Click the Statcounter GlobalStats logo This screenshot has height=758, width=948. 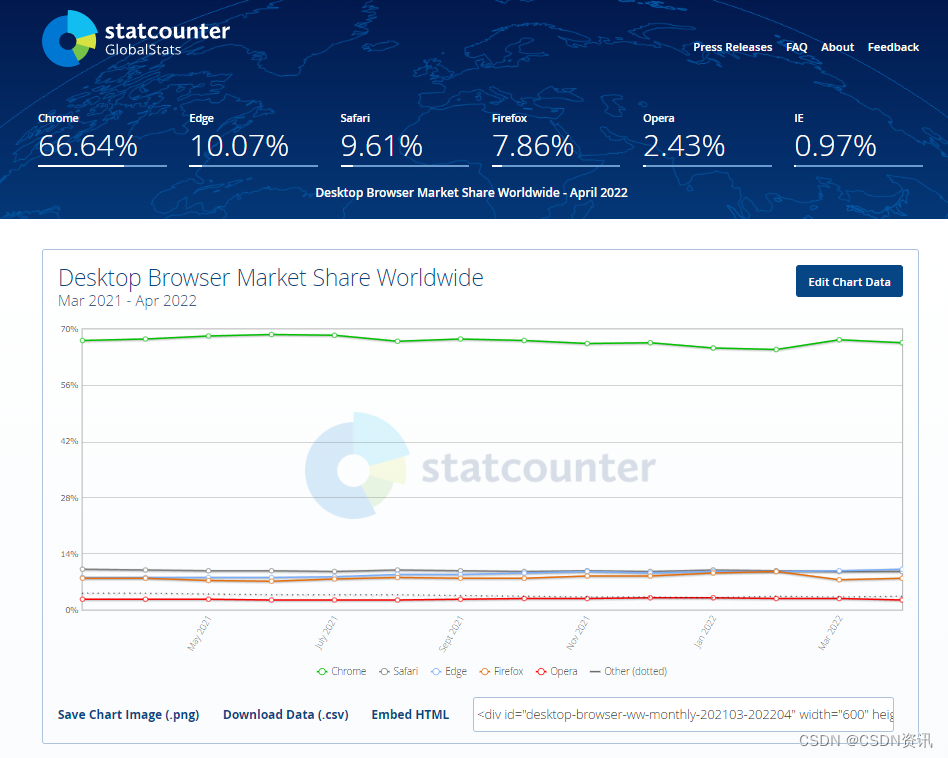(x=136, y=39)
